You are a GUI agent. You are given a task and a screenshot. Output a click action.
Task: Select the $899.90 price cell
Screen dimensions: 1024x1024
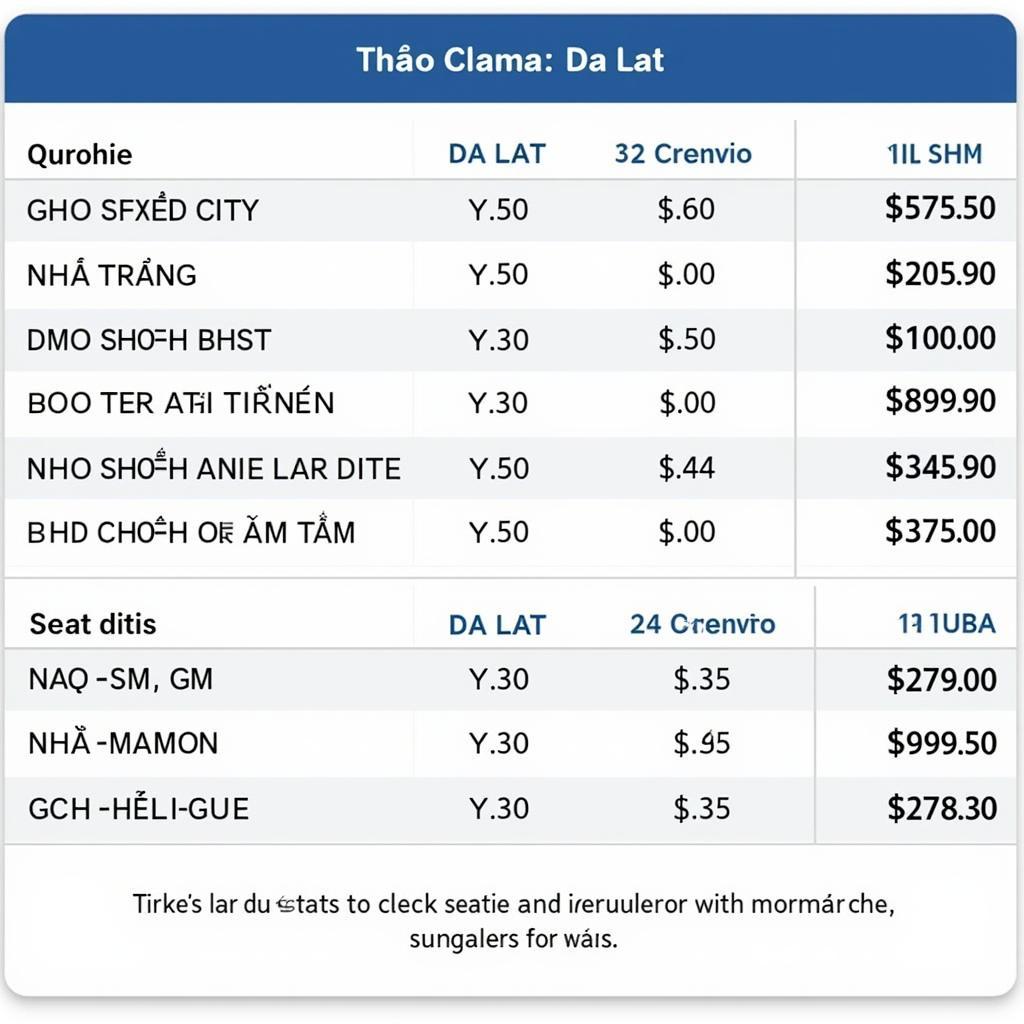(940, 402)
